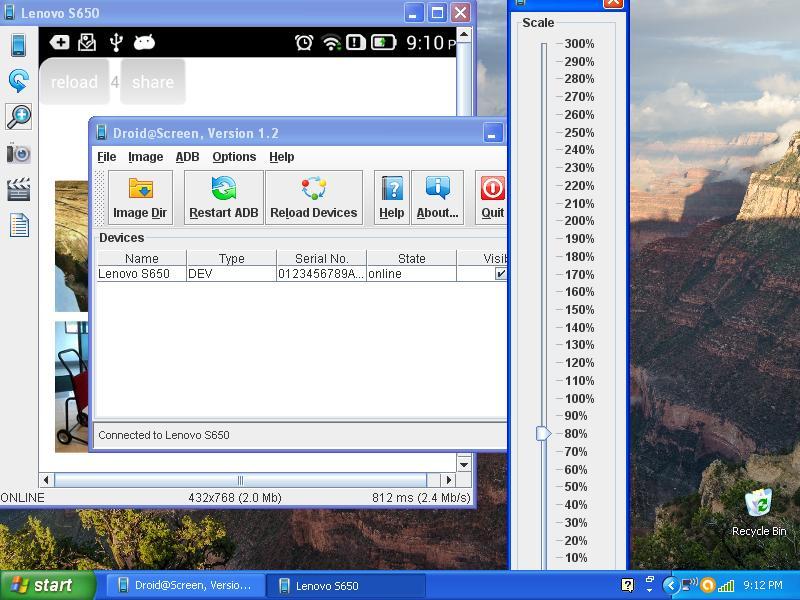Open the document properties icon in the sidebar
800x600 pixels.
pyautogui.click(x=19, y=226)
